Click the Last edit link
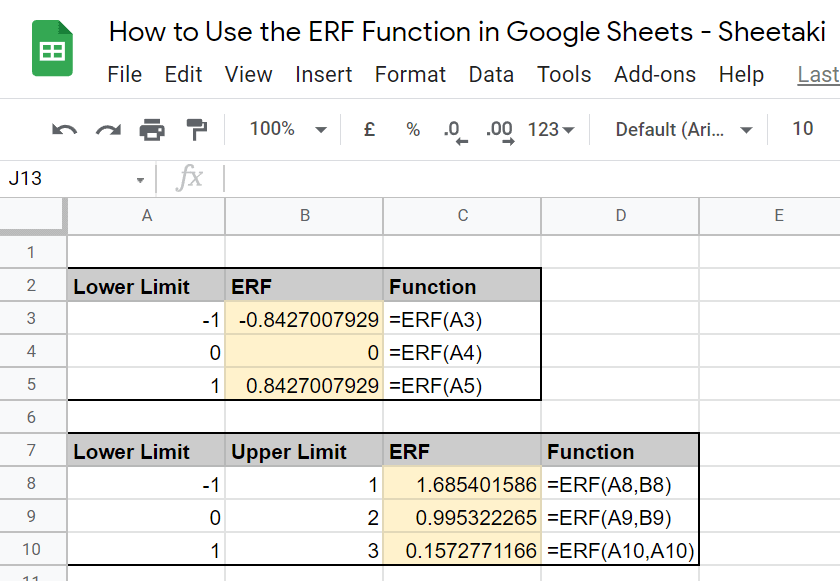Screen dimensions: 840x581 pos(818,74)
